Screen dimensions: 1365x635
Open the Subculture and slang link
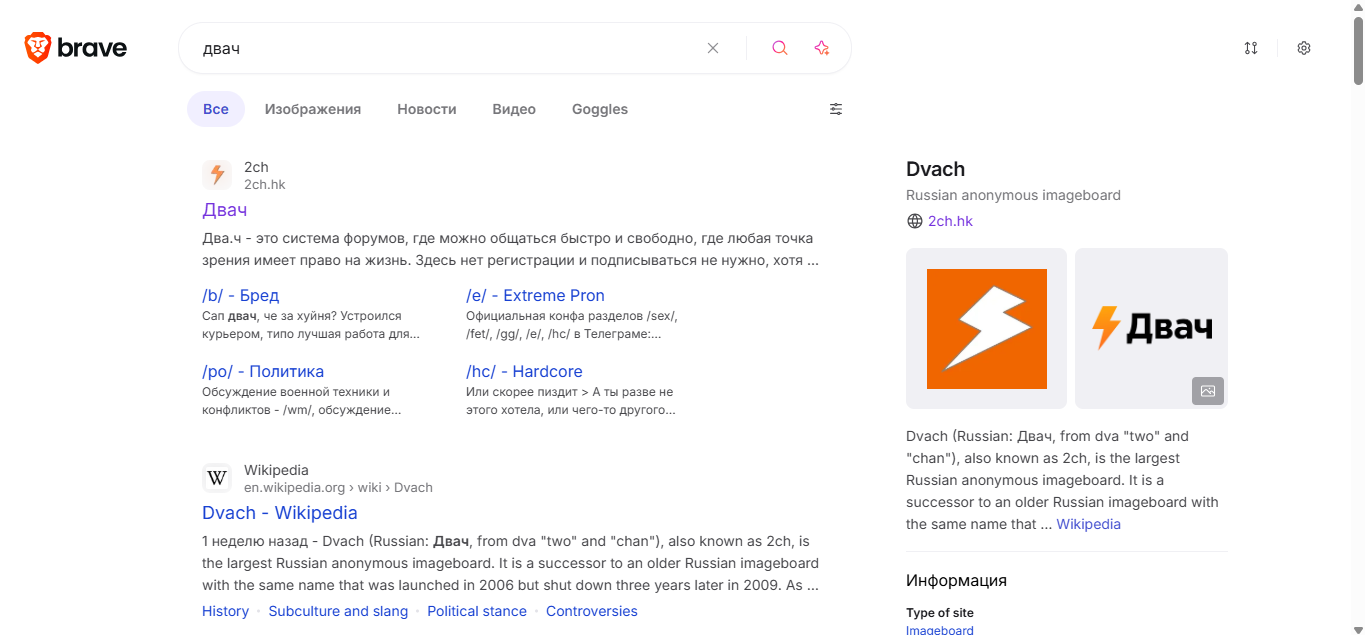point(338,611)
